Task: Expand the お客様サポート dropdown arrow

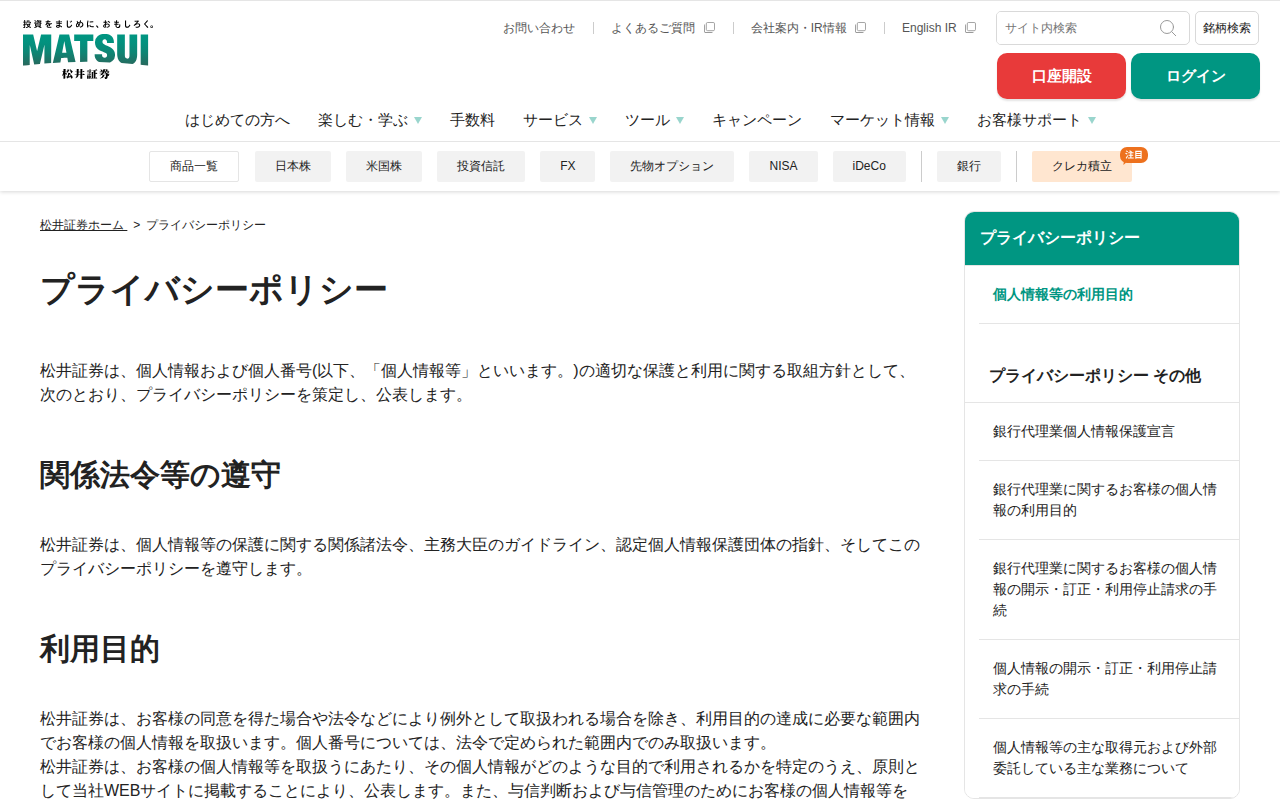Action: coord(1092,120)
